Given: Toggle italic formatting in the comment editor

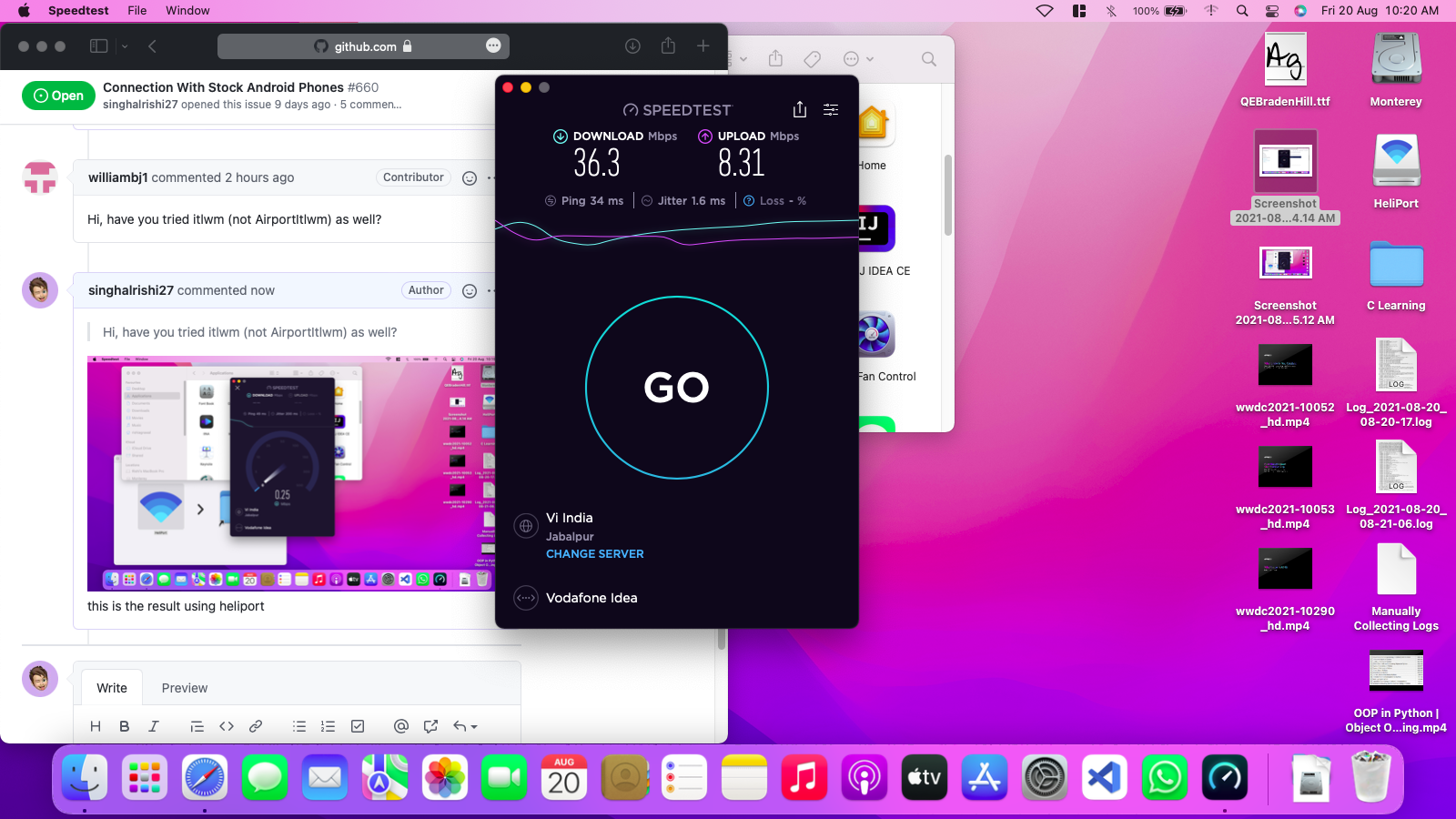Looking at the screenshot, I should point(154,726).
